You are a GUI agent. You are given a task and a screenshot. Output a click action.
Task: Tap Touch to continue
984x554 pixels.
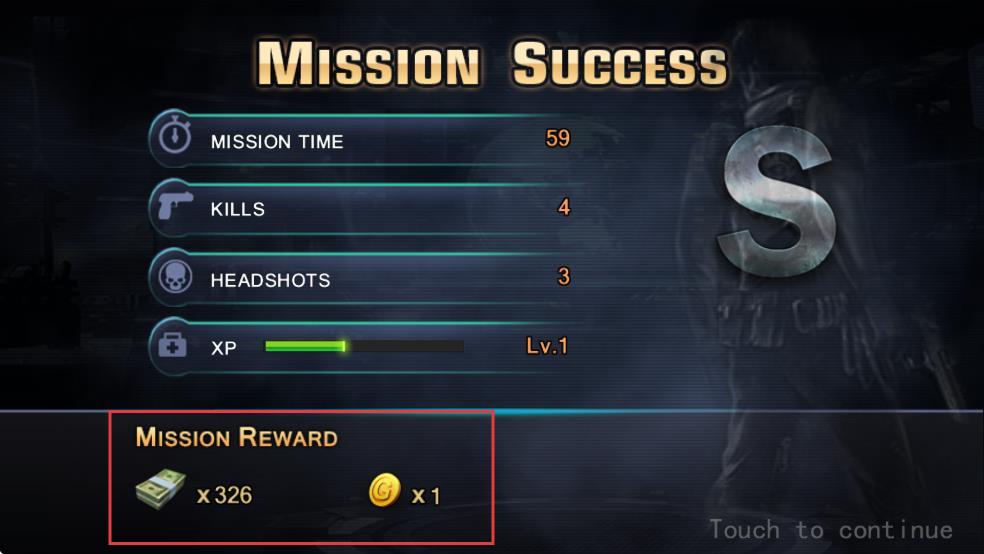[831, 530]
